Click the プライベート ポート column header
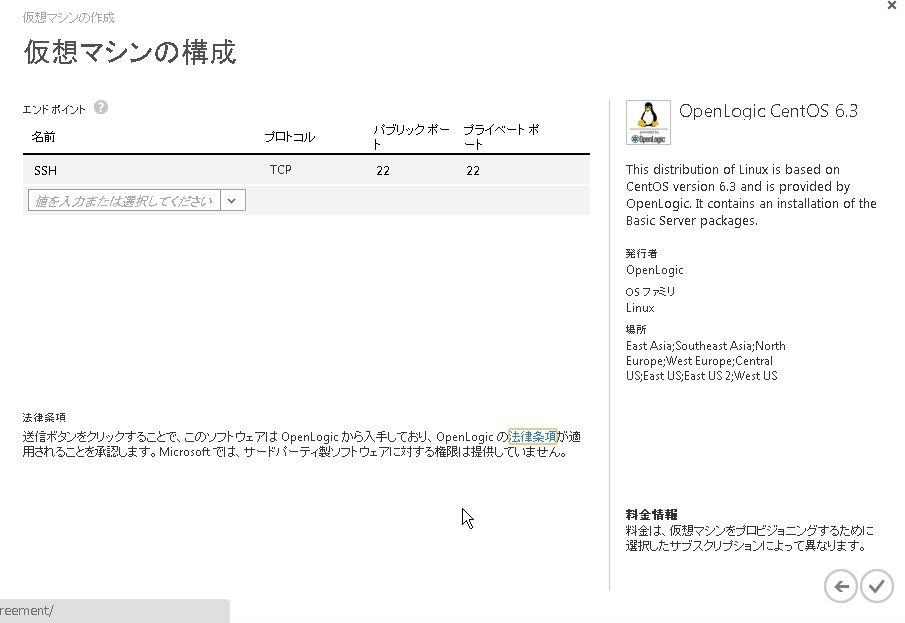The image size is (905, 623). (x=501, y=137)
